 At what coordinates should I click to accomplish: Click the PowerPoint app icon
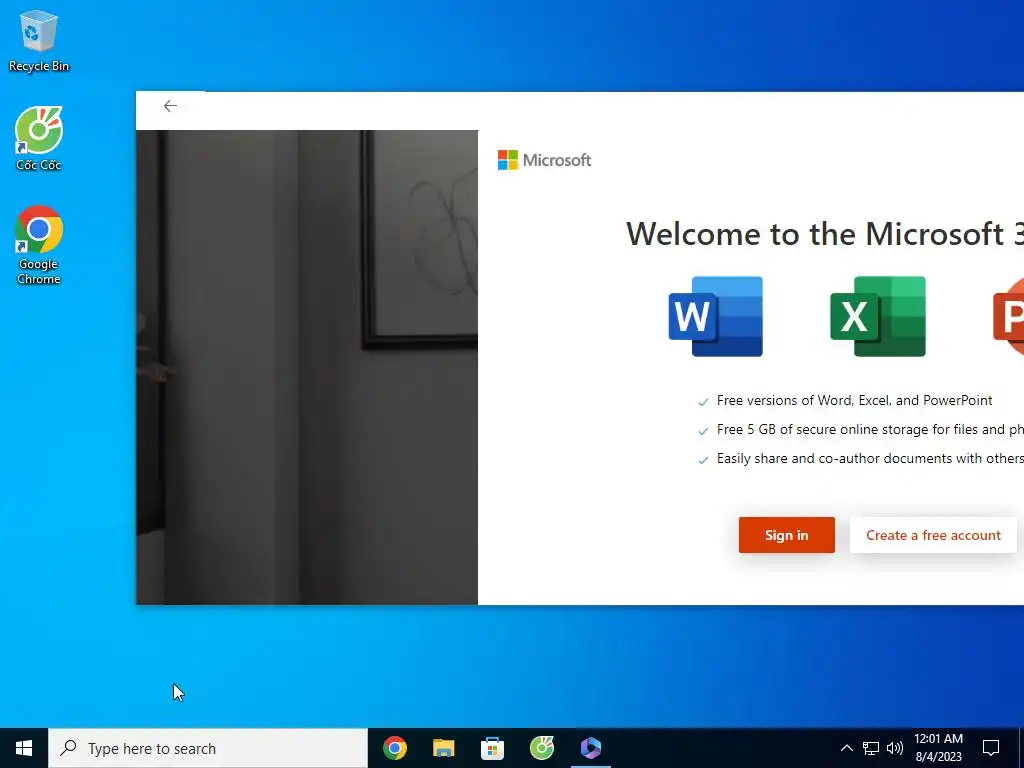(x=1008, y=317)
